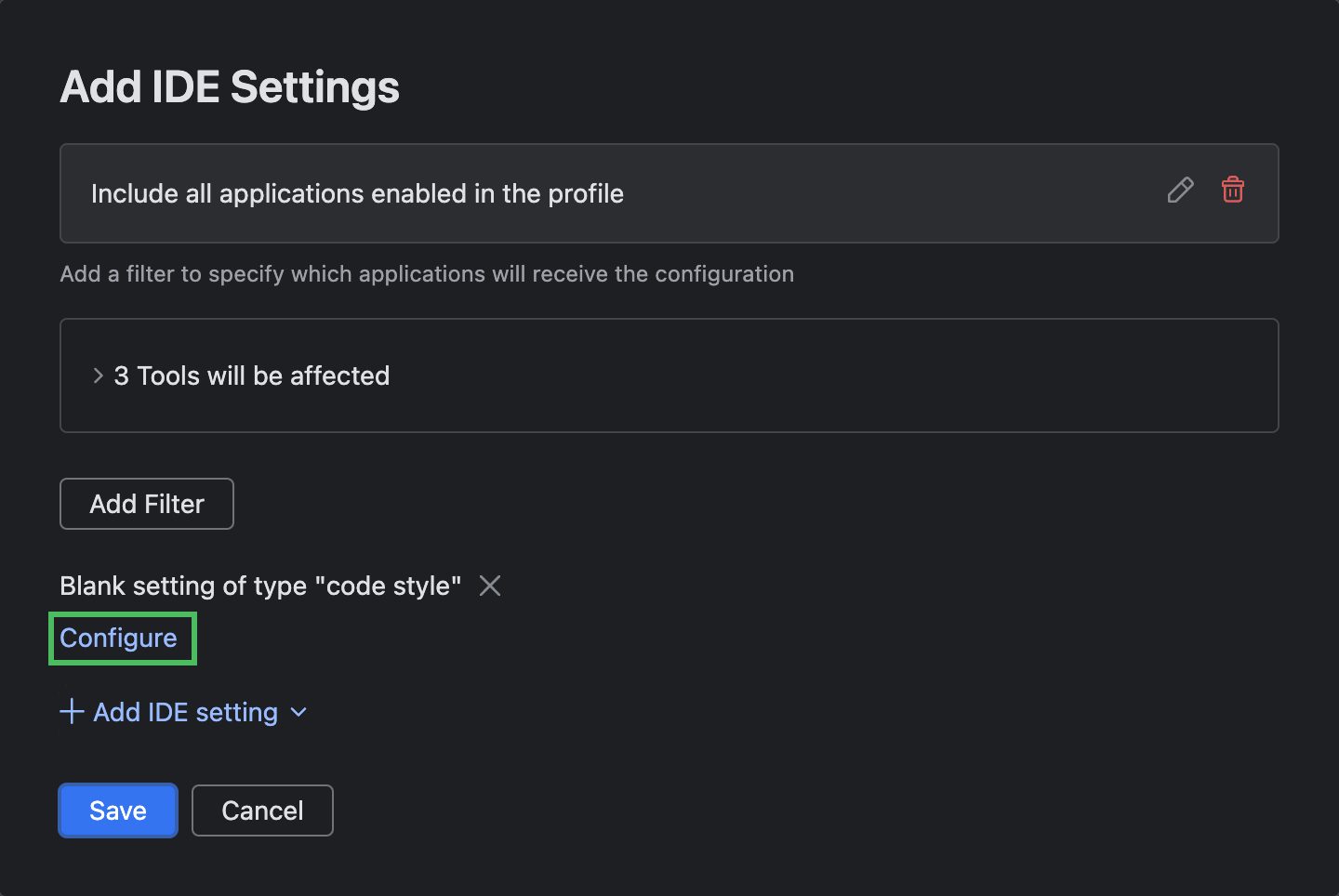Screen dimensions: 1339x896
Task: Edit the application filter with the pencil icon
Action: coord(1180,191)
